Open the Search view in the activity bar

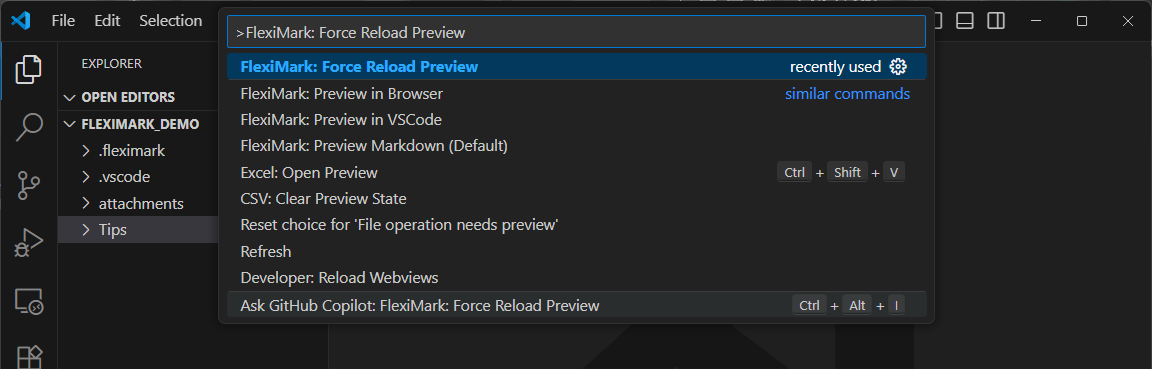point(29,126)
